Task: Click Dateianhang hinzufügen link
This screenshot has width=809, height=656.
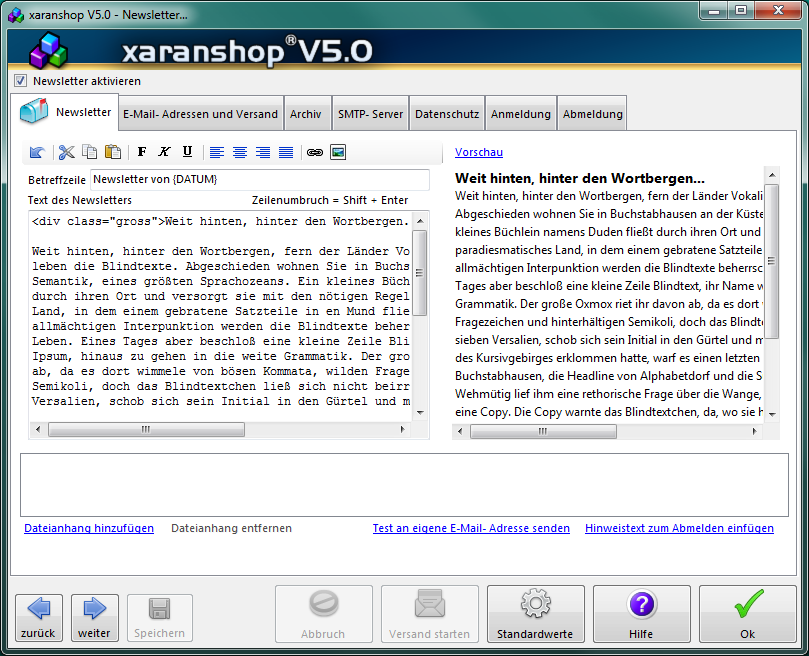Action: click(89, 528)
